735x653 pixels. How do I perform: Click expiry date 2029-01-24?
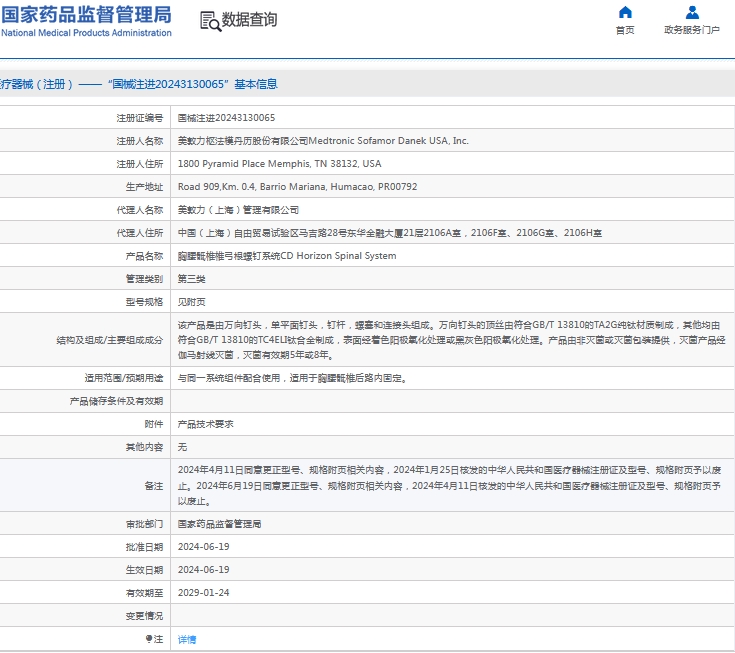point(203,593)
